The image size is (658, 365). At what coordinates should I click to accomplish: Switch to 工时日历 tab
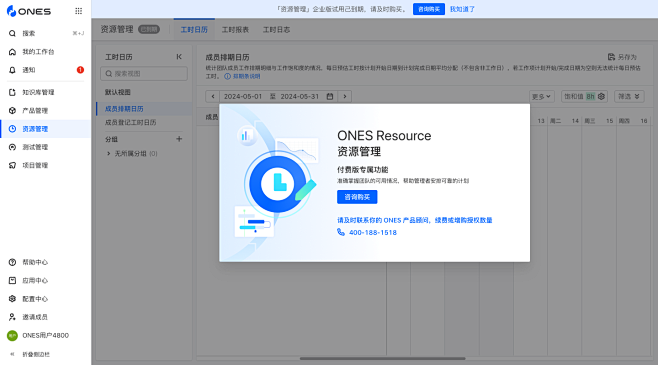tap(194, 30)
